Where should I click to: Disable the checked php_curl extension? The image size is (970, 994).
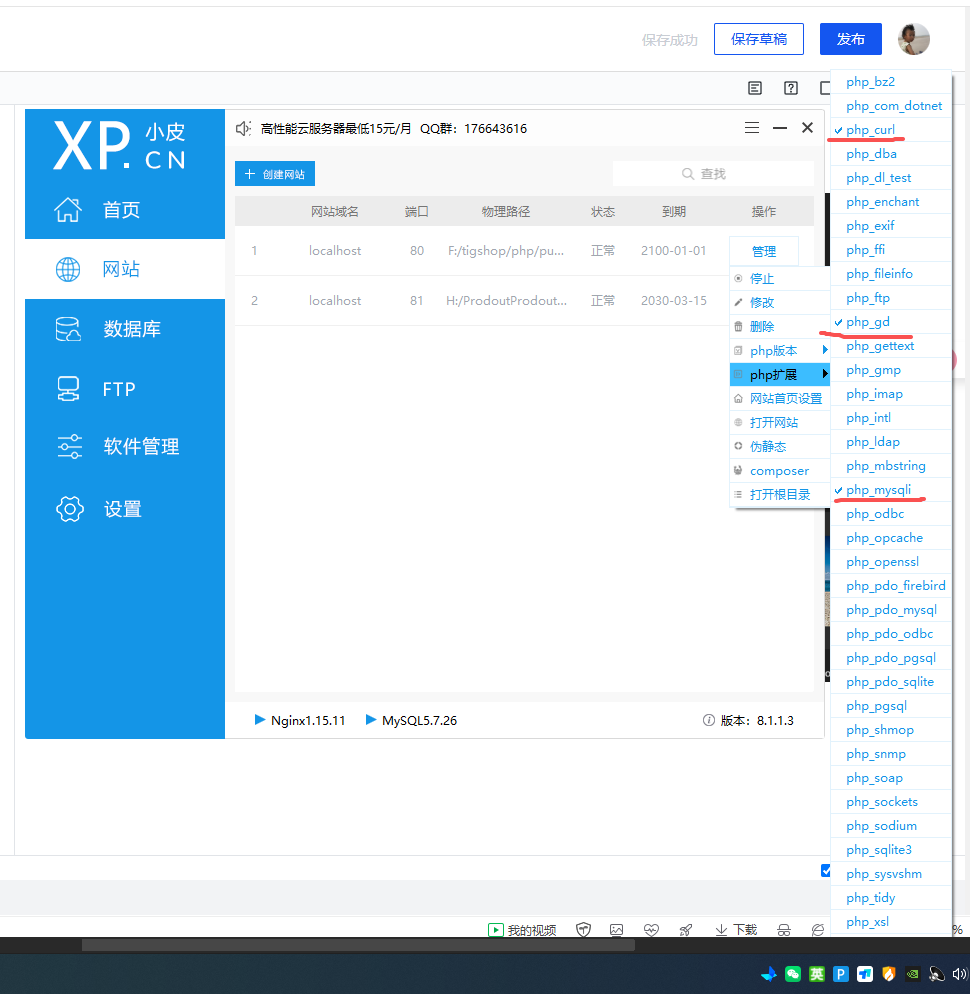(x=870, y=130)
